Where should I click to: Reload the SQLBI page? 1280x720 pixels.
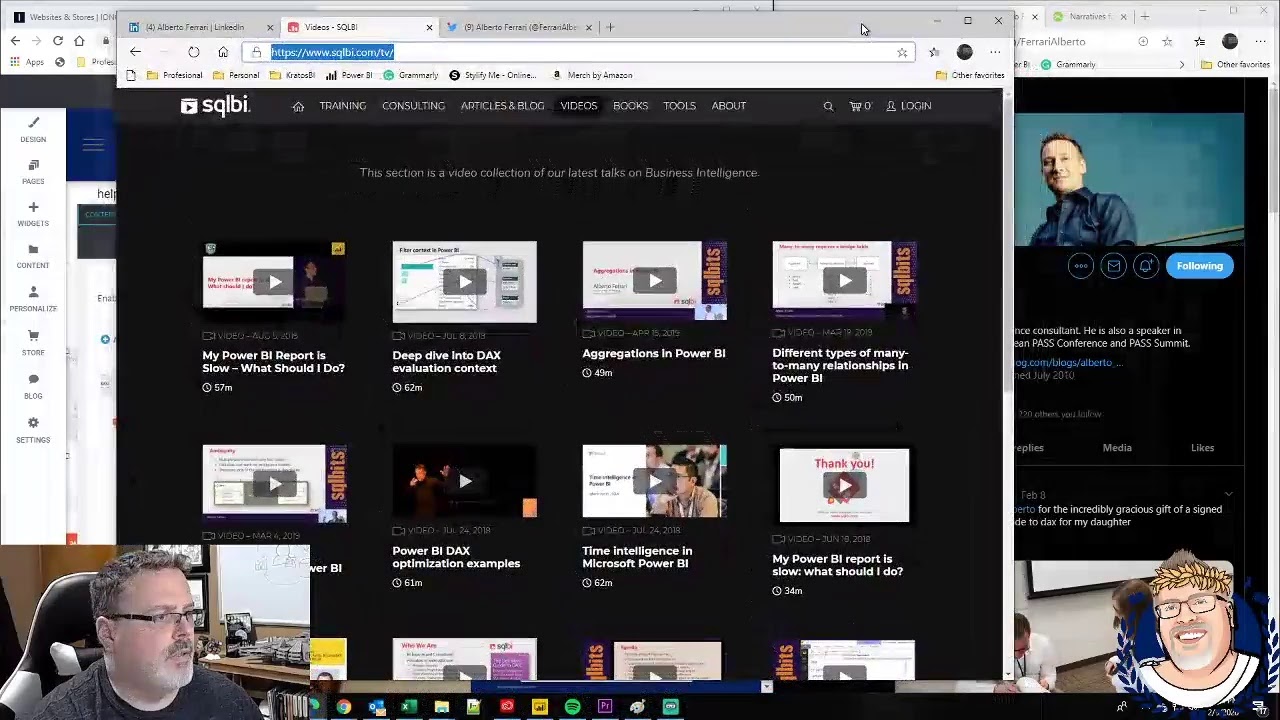pyautogui.click(x=193, y=52)
